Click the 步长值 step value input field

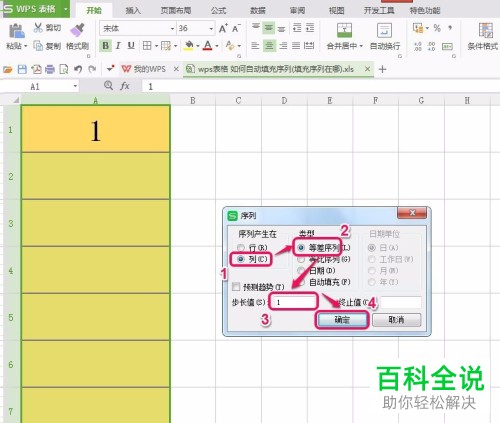294,302
